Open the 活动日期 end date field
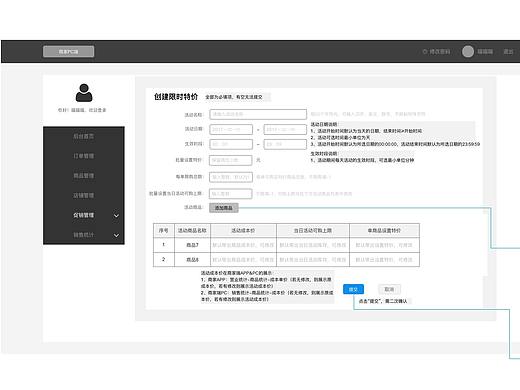This screenshot has width=520, height=390. [285, 129]
